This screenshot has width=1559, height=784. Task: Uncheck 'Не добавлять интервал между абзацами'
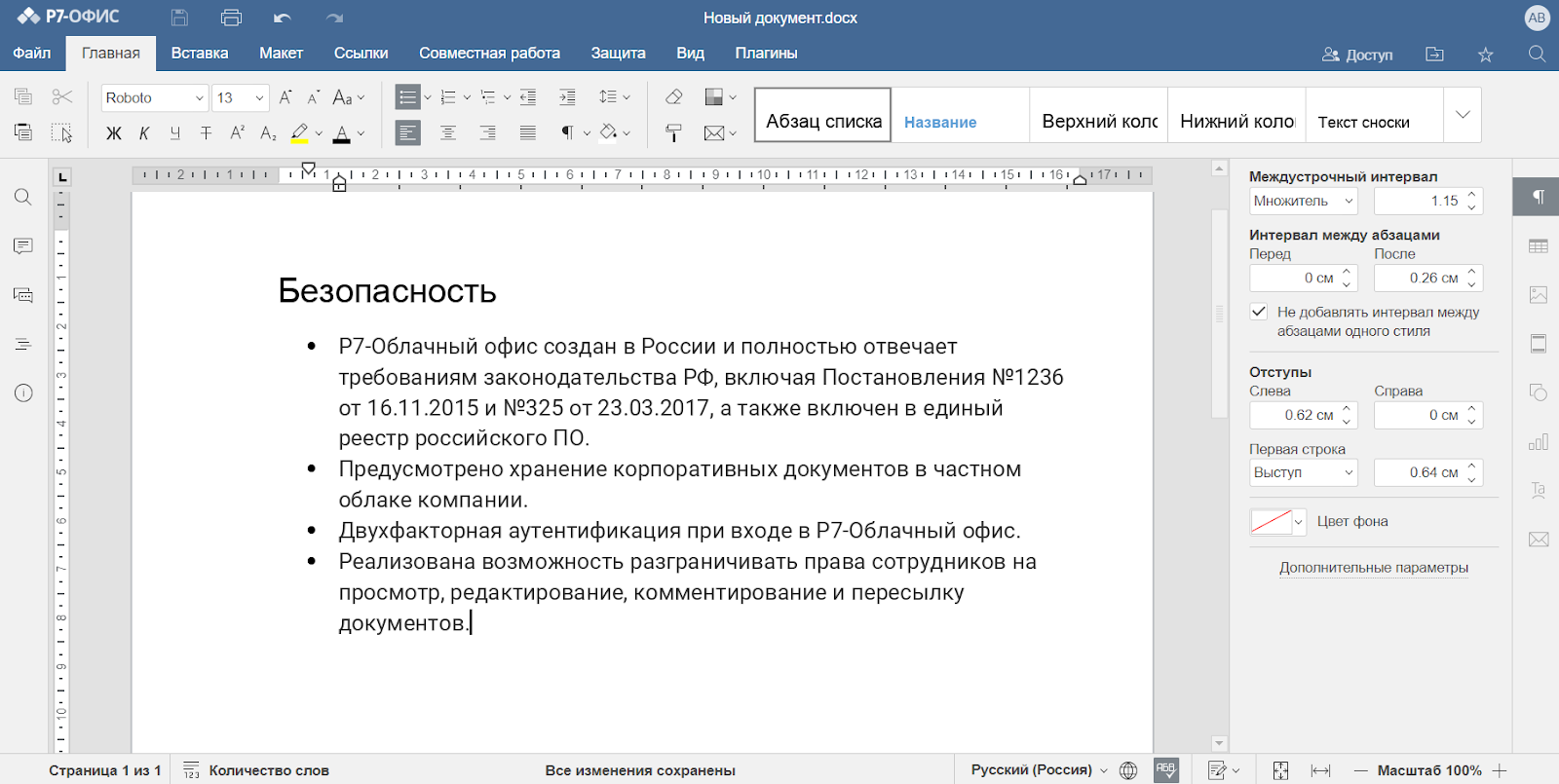point(1259,312)
